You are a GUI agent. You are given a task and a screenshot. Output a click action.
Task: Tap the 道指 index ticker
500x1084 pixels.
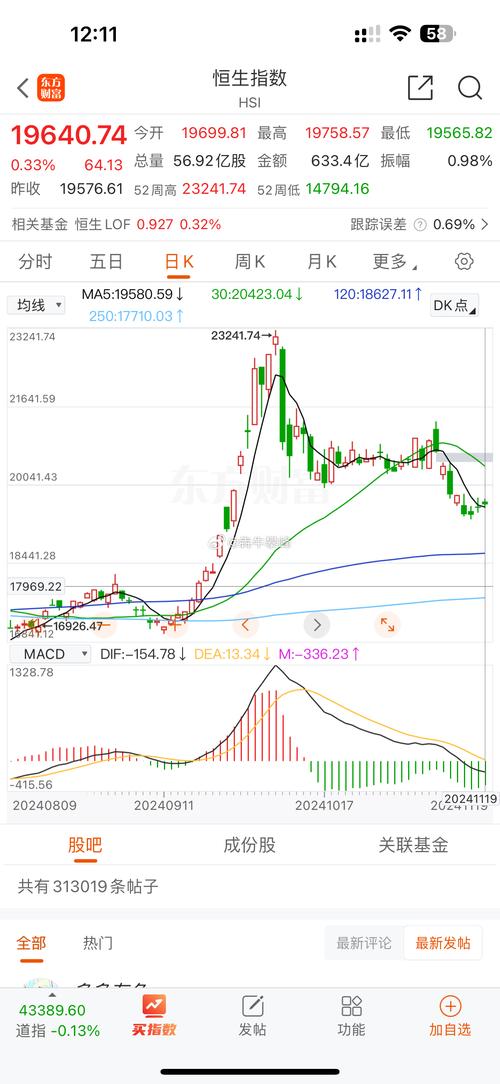click(58, 1020)
